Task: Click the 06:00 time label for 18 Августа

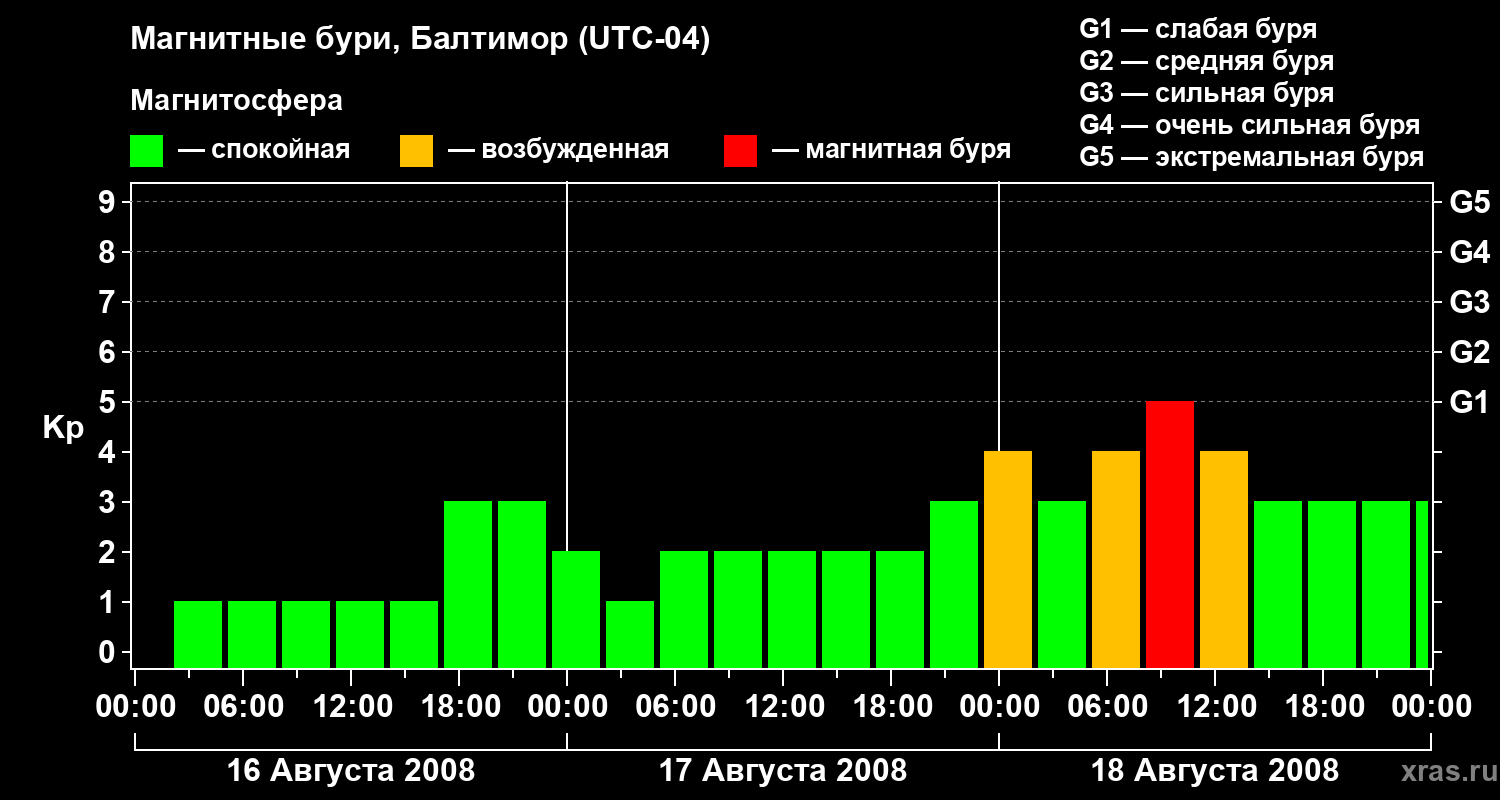Action: (x=1107, y=707)
